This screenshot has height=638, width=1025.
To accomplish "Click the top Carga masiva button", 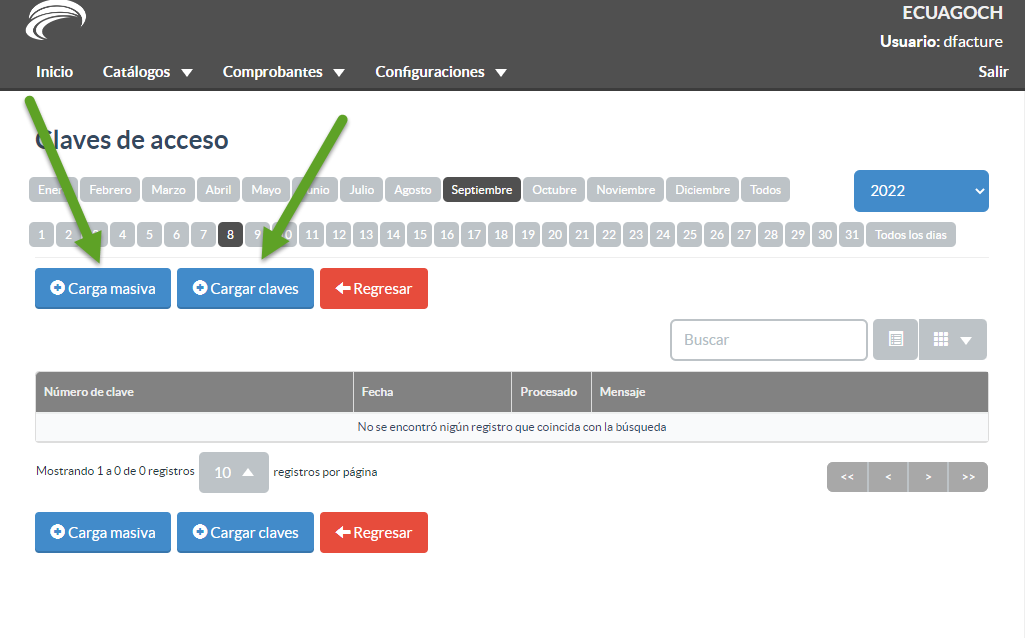I will [x=103, y=289].
